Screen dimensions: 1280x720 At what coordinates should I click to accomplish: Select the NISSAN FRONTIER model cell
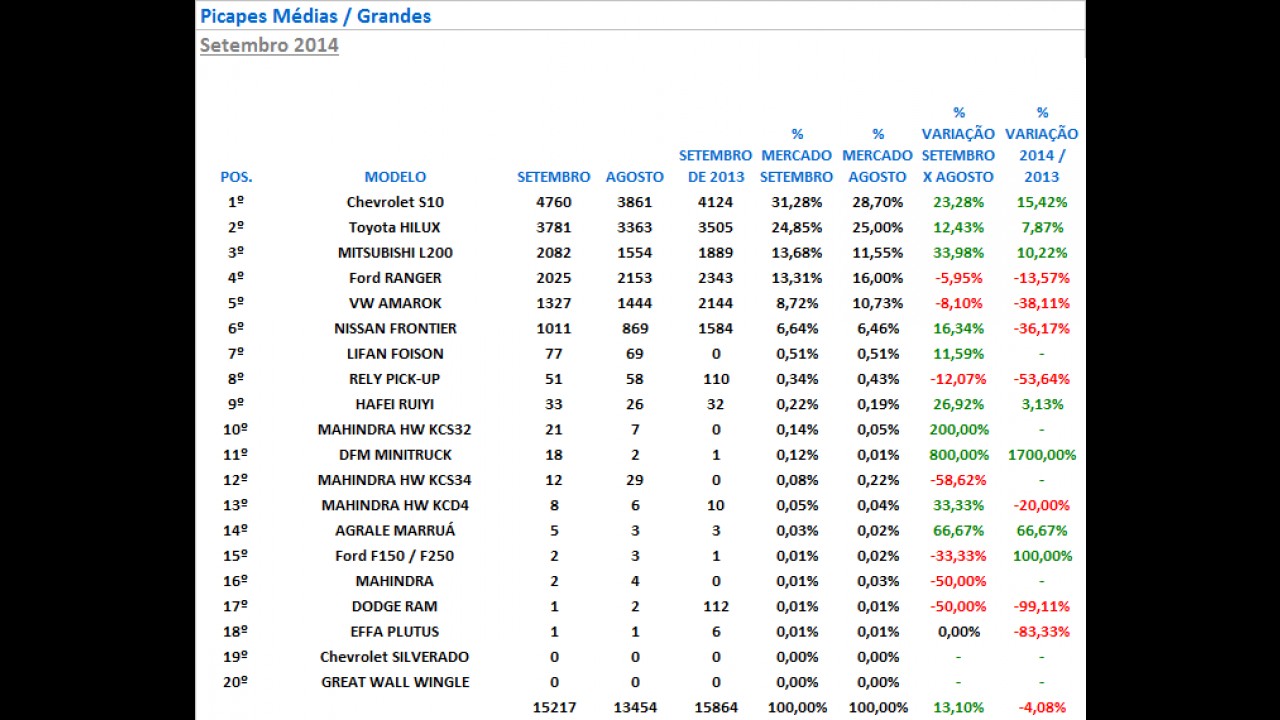pyautogui.click(x=395, y=328)
